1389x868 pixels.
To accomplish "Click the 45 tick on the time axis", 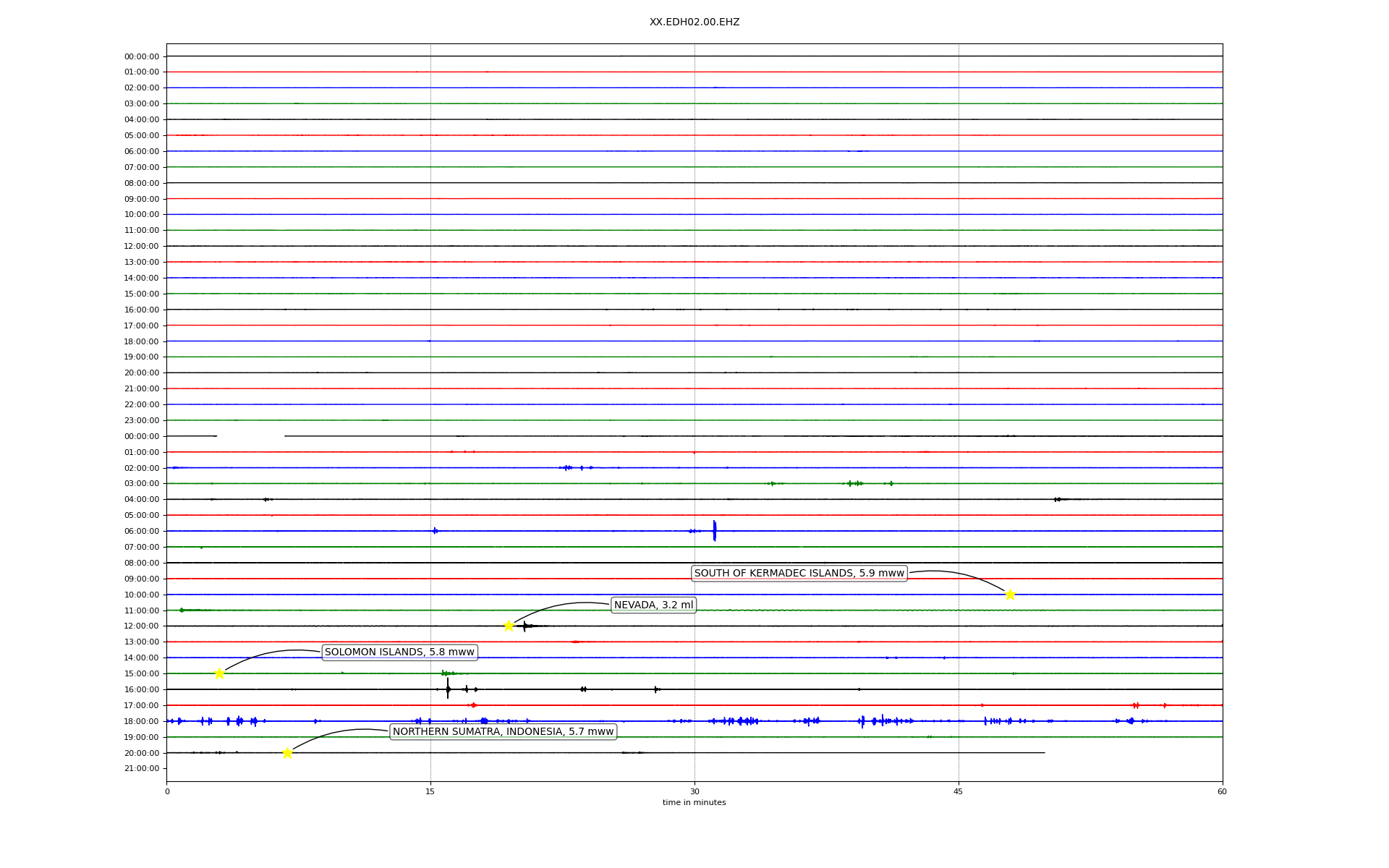I will tap(959, 791).
